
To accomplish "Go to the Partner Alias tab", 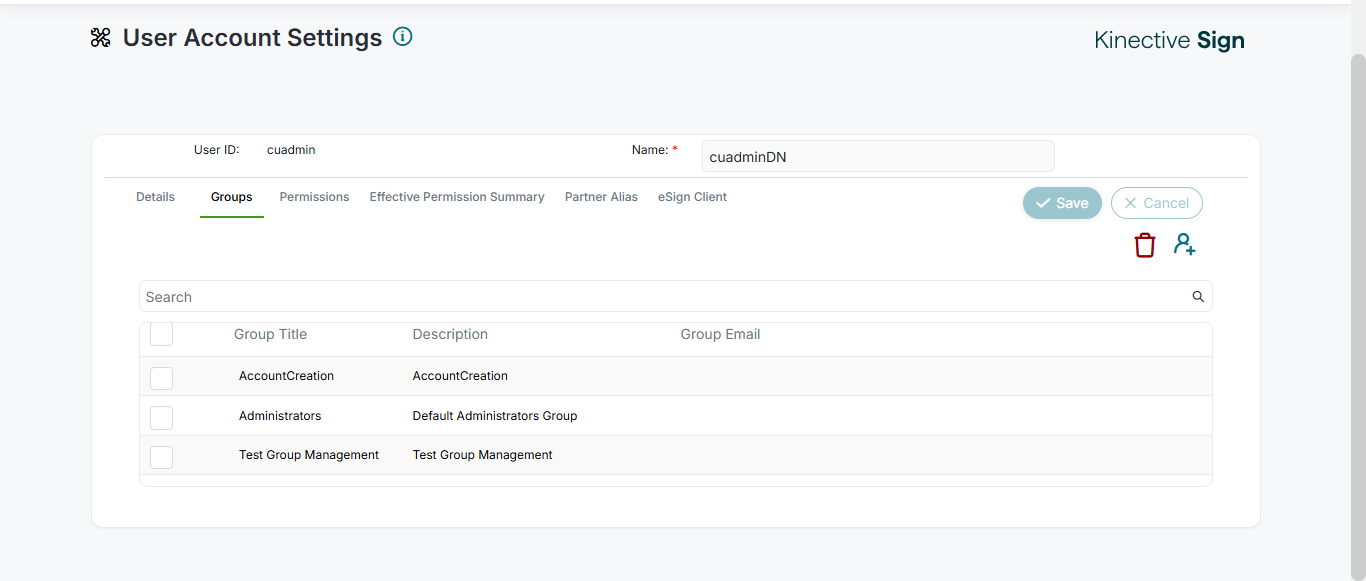I will [601, 197].
